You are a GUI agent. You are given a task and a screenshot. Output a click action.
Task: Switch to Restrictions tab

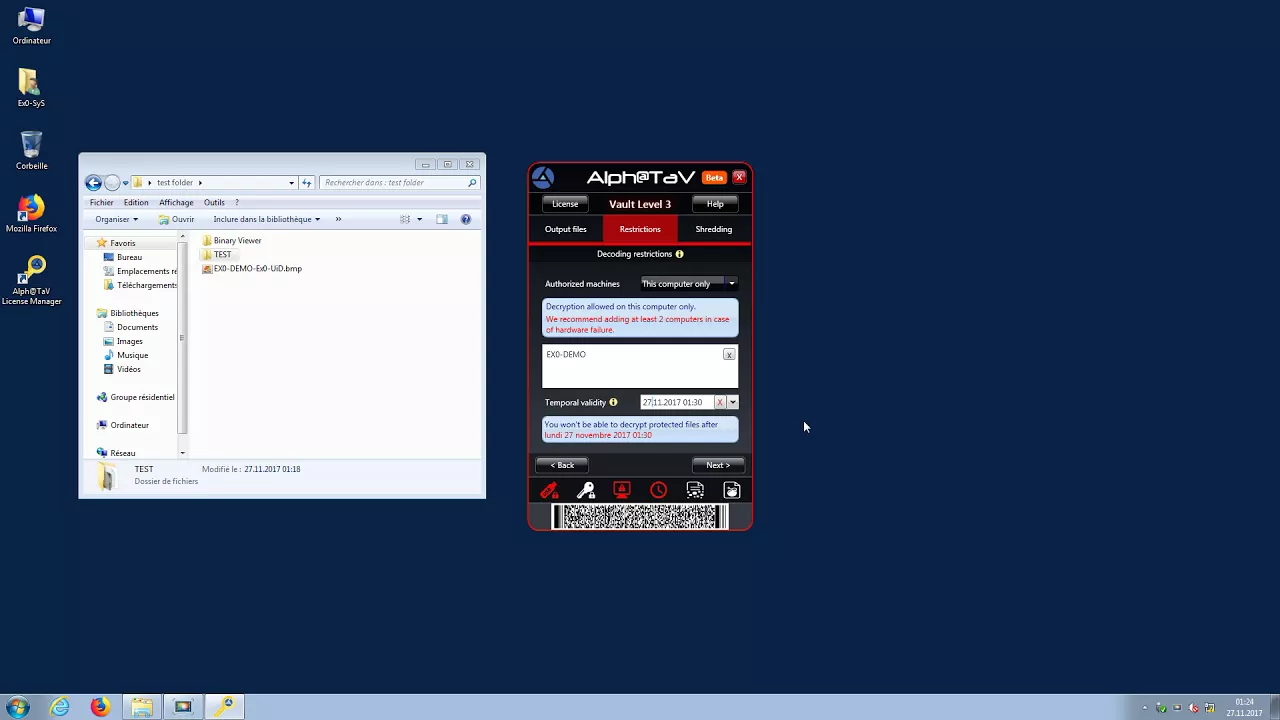(x=640, y=229)
